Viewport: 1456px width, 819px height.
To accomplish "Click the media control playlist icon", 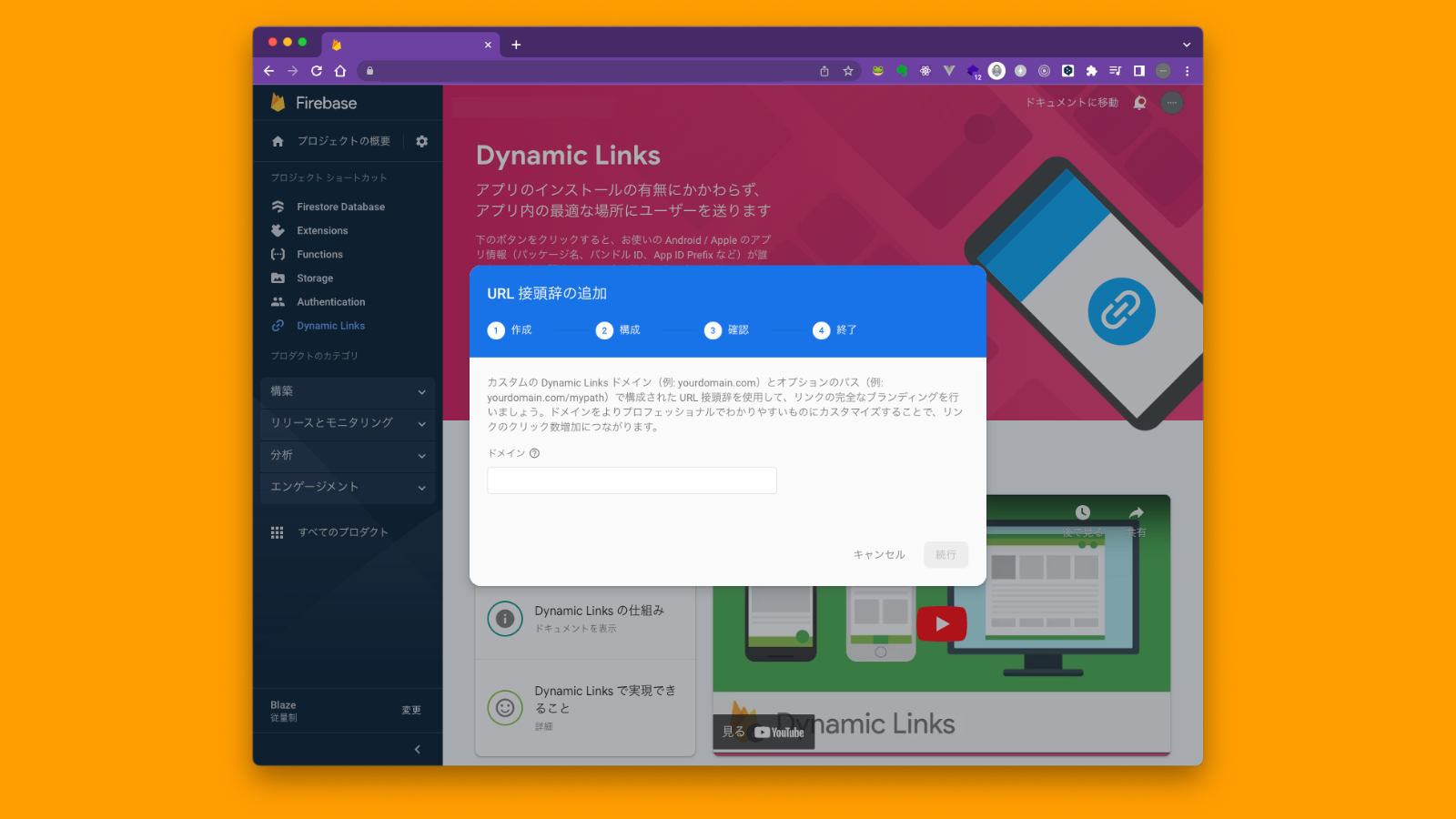I will tap(1115, 71).
